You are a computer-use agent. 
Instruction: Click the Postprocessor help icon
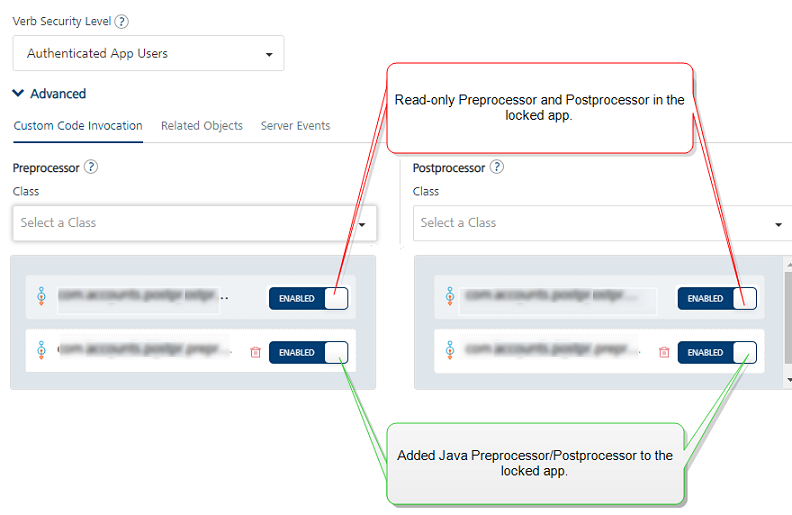click(x=497, y=168)
